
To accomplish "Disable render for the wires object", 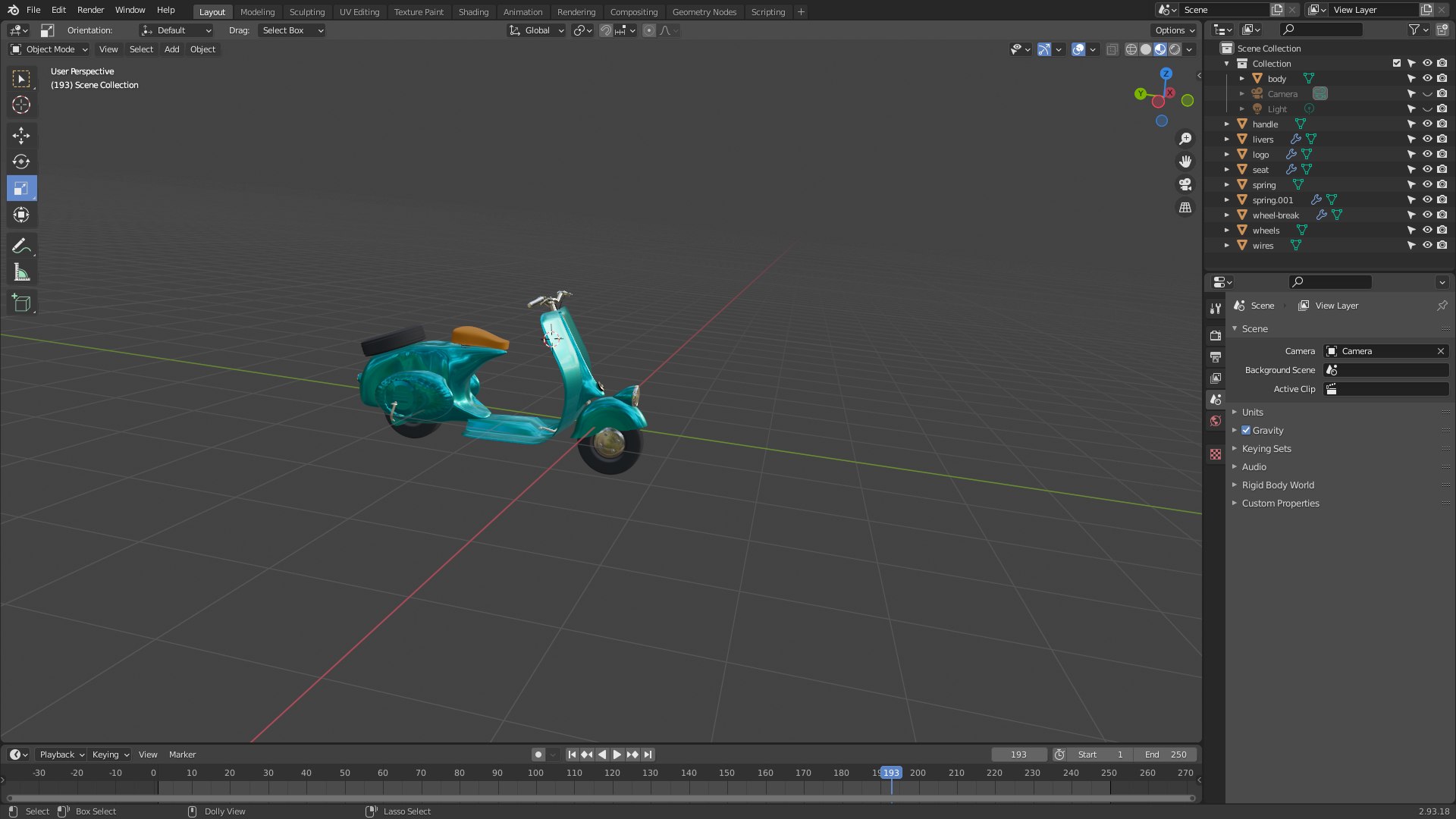I will tap(1442, 245).
